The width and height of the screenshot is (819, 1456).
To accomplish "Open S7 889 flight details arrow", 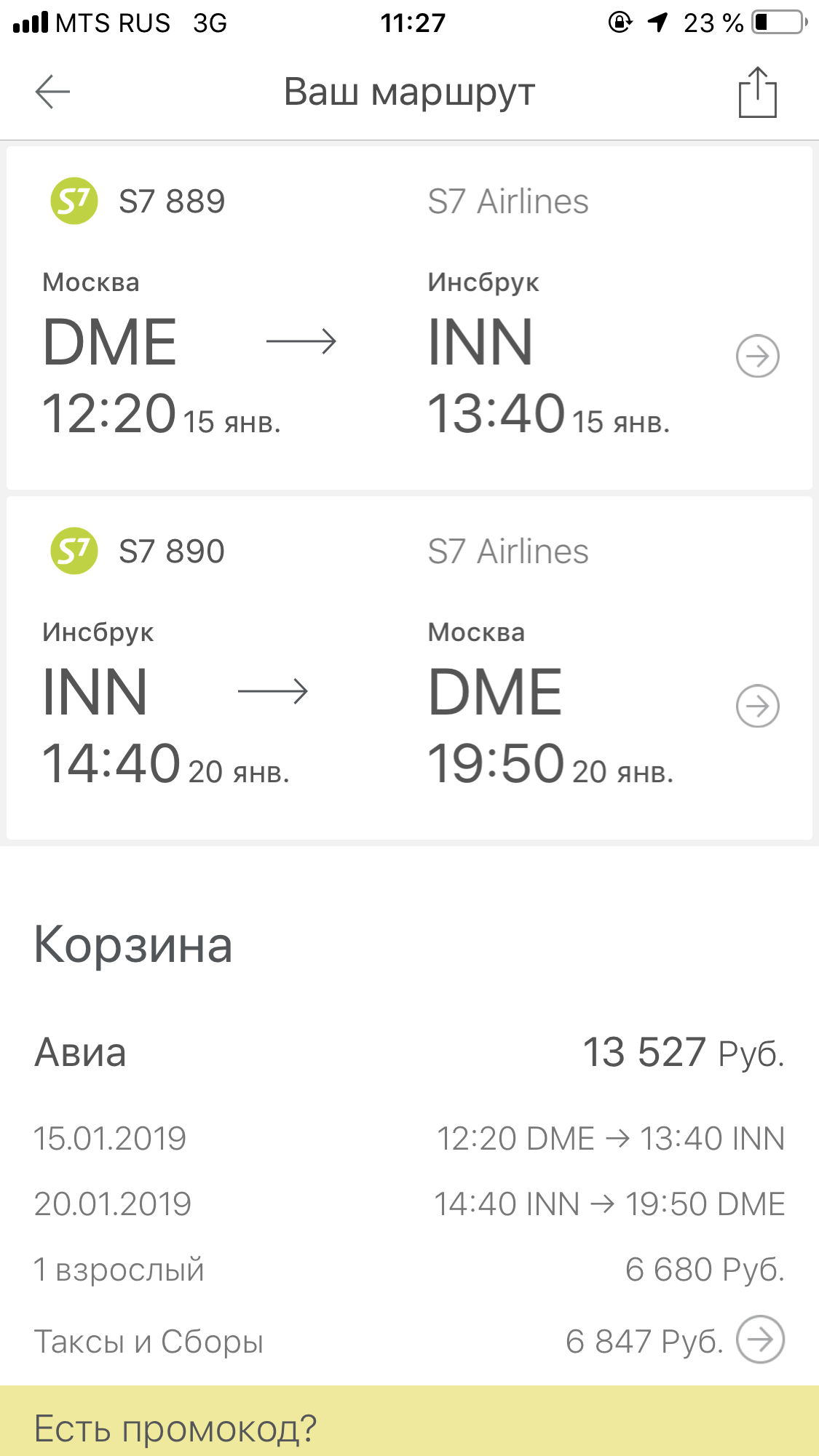I will 757,357.
